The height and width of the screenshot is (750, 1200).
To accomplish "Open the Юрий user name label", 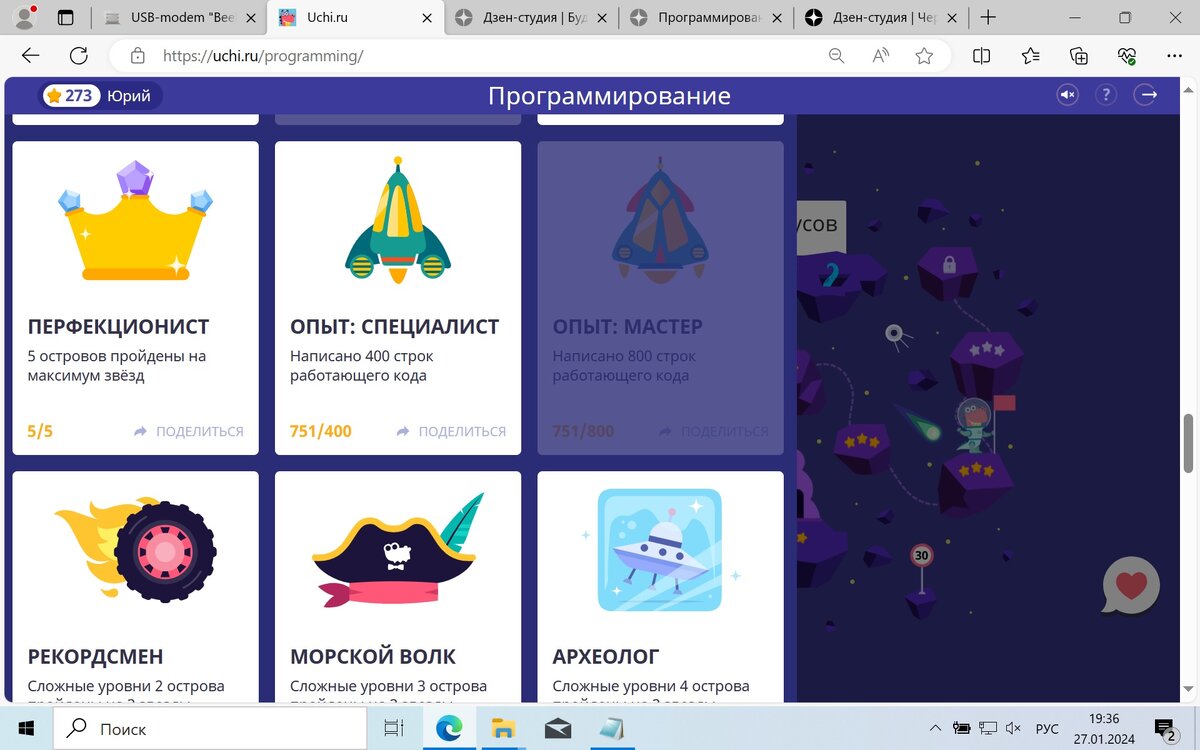I will click(129, 96).
